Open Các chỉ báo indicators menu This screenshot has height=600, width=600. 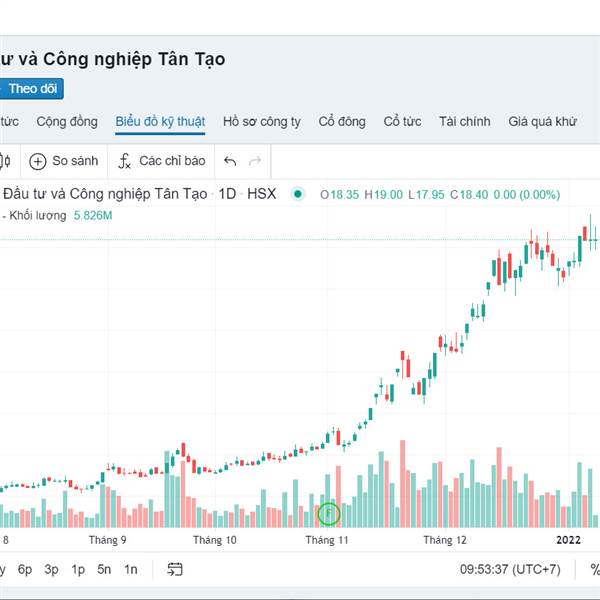[x=162, y=161]
